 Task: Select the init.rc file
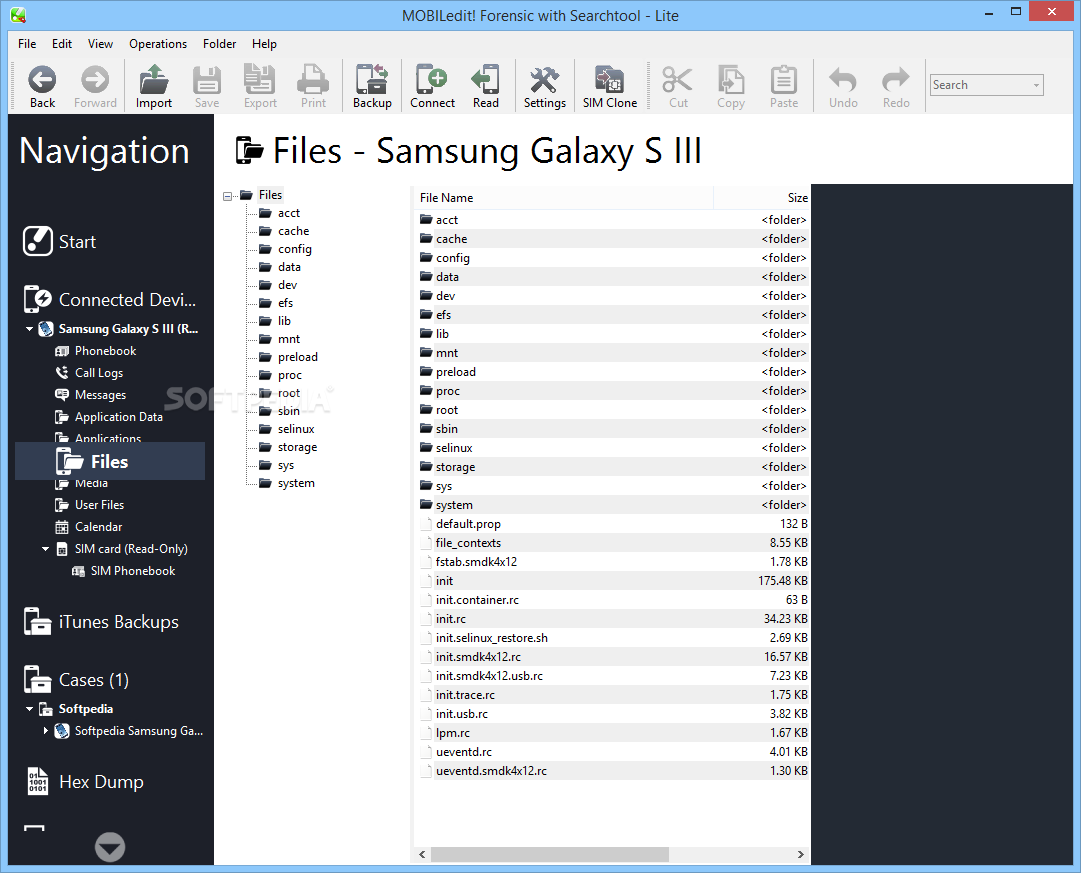[612, 619]
